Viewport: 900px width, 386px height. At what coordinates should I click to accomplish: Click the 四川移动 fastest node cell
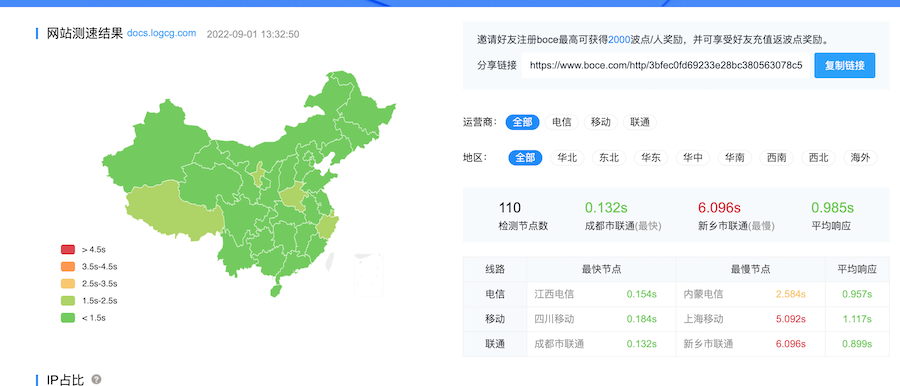coord(554,319)
